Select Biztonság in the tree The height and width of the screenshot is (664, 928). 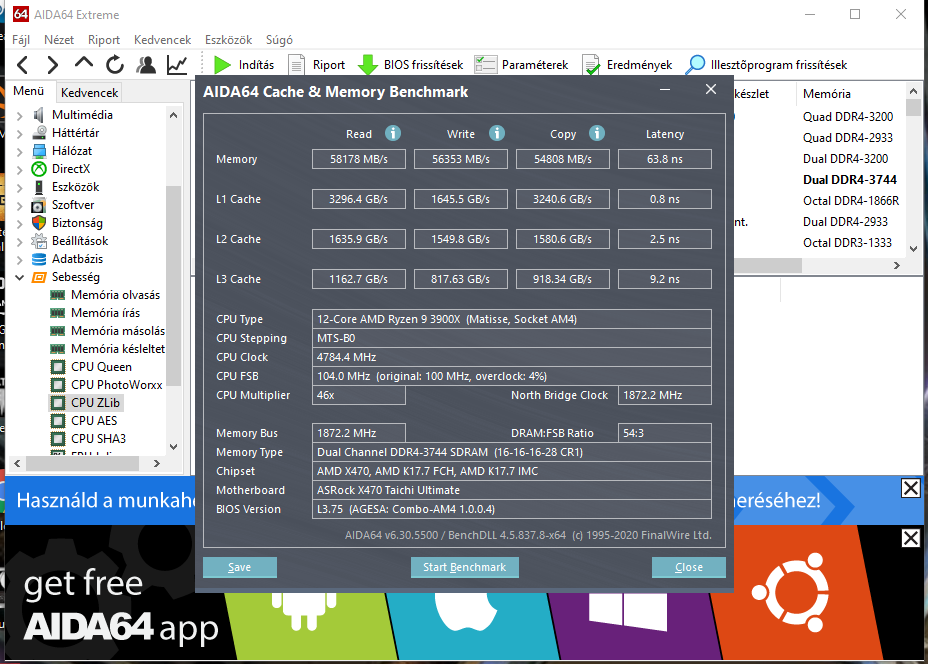click(x=77, y=223)
